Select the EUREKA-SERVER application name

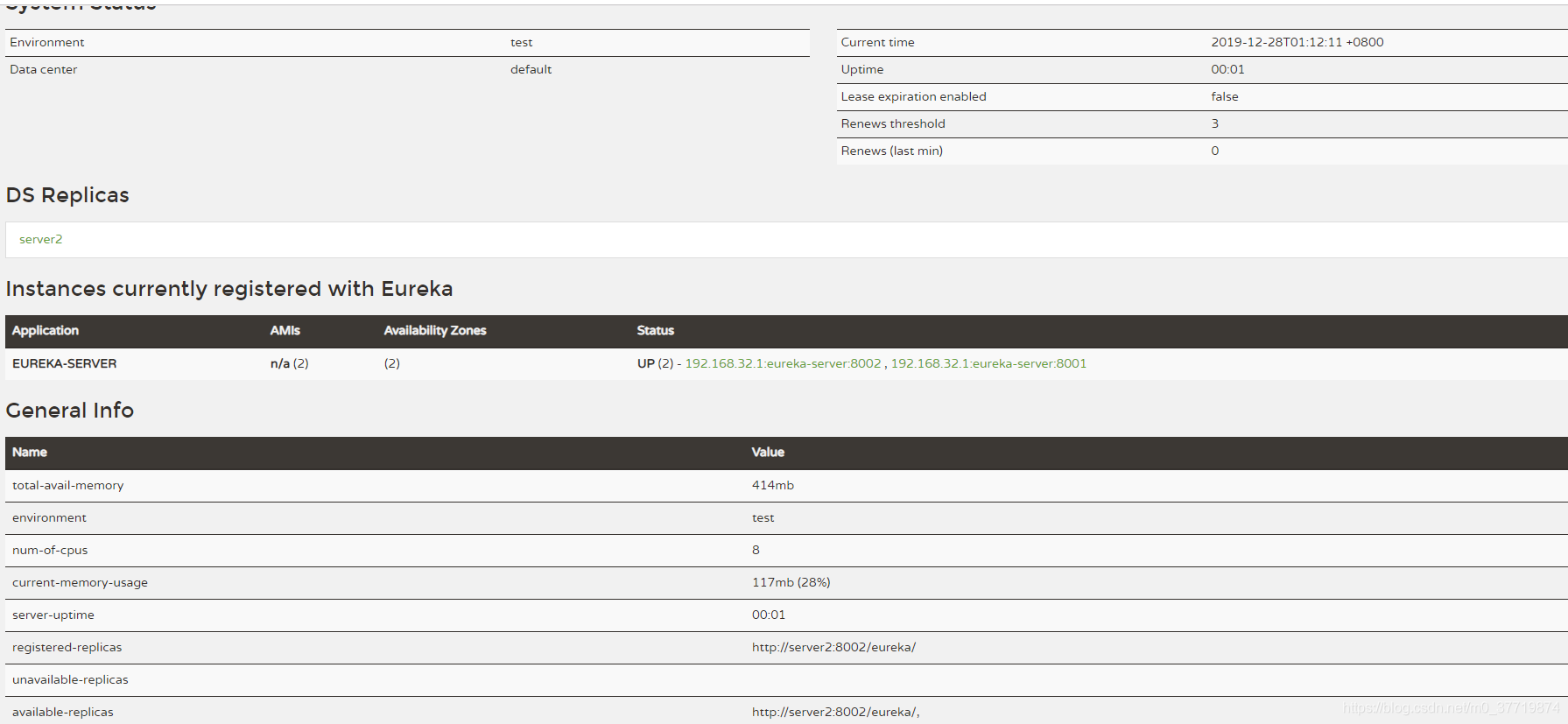point(64,363)
